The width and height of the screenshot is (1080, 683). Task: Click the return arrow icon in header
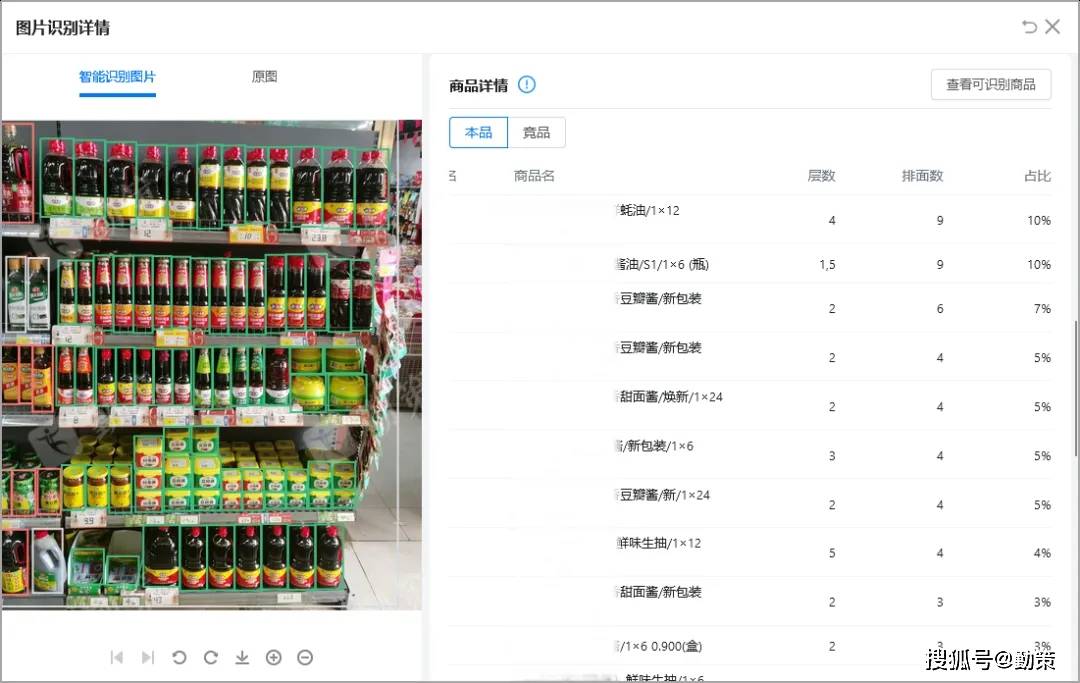click(1029, 27)
